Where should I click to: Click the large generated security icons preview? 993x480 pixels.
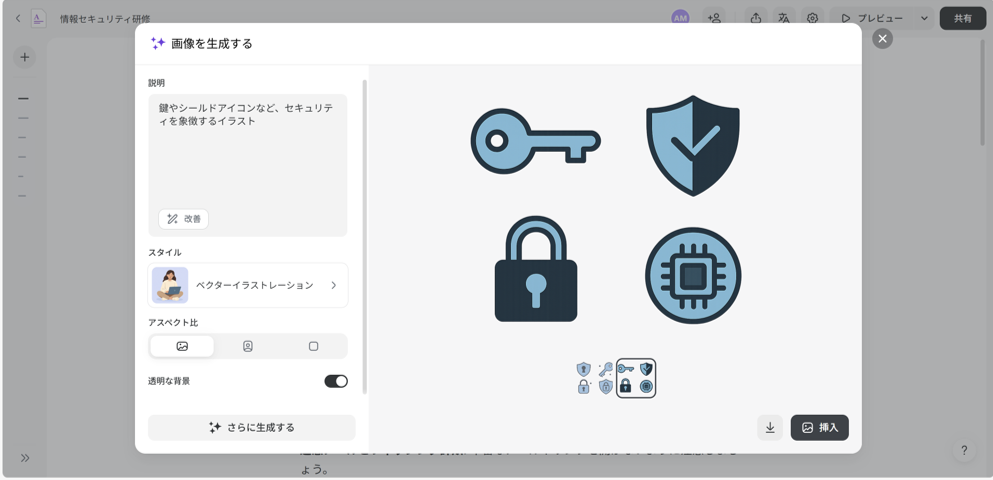coord(605,209)
